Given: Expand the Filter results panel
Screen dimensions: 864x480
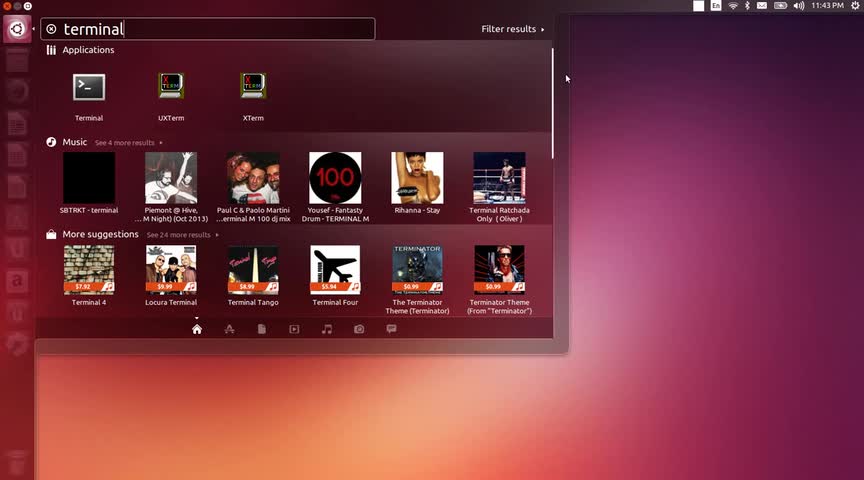Looking at the screenshot, I should [x=512, y=29].
